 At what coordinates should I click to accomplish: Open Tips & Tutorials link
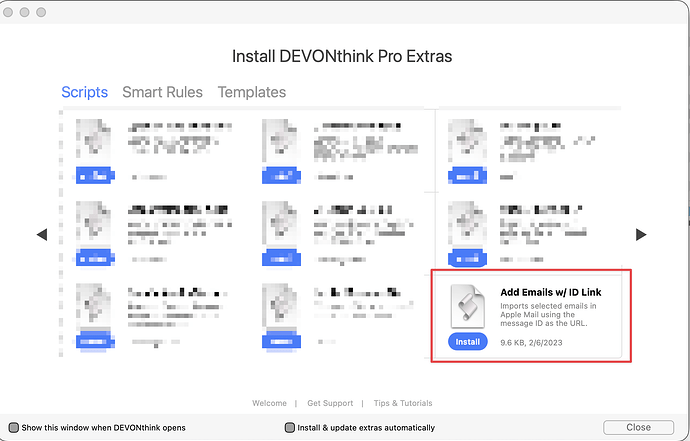click(x=403, y=404)
